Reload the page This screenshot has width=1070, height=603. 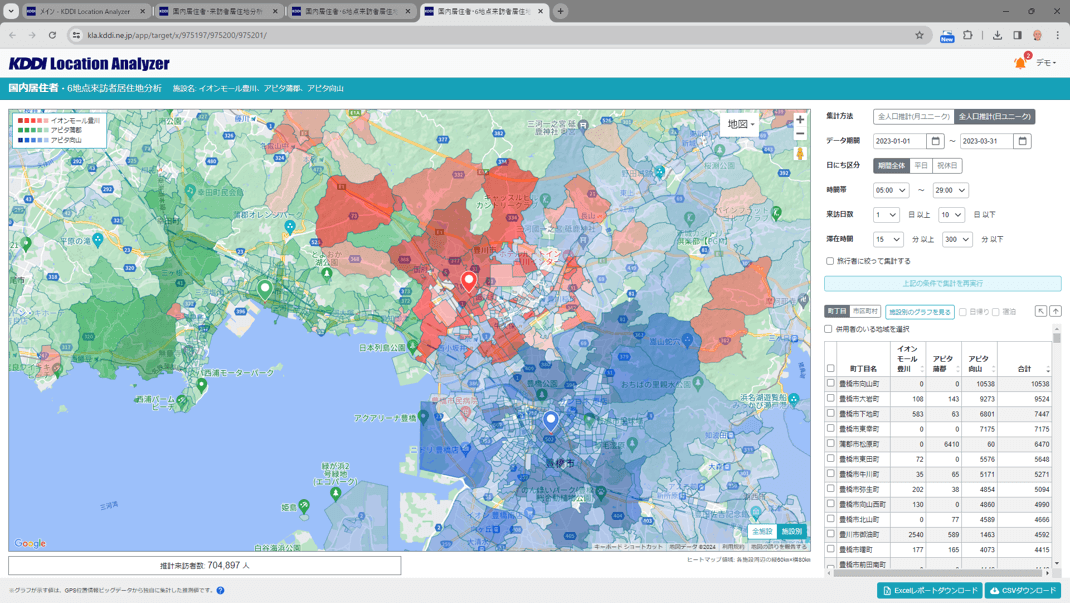tap(52, 35)
